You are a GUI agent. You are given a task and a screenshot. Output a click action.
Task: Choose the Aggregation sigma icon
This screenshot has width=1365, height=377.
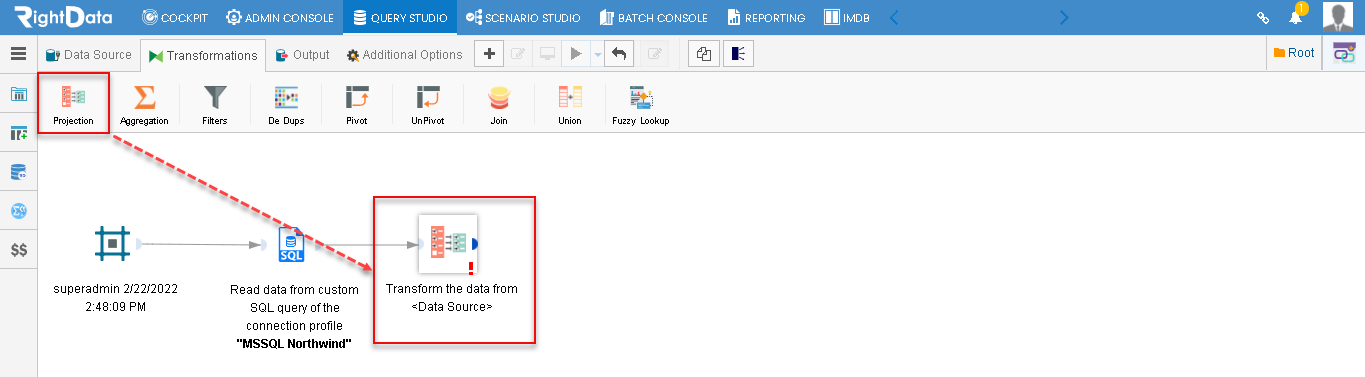coord(144,97)
